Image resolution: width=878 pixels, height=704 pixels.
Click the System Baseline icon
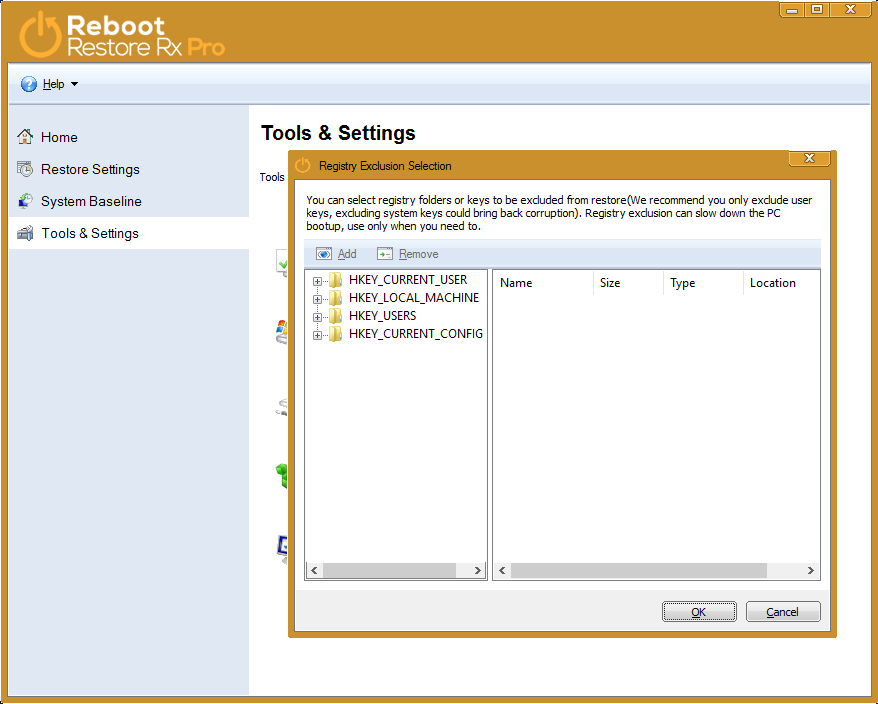click(x=25, y=201)
